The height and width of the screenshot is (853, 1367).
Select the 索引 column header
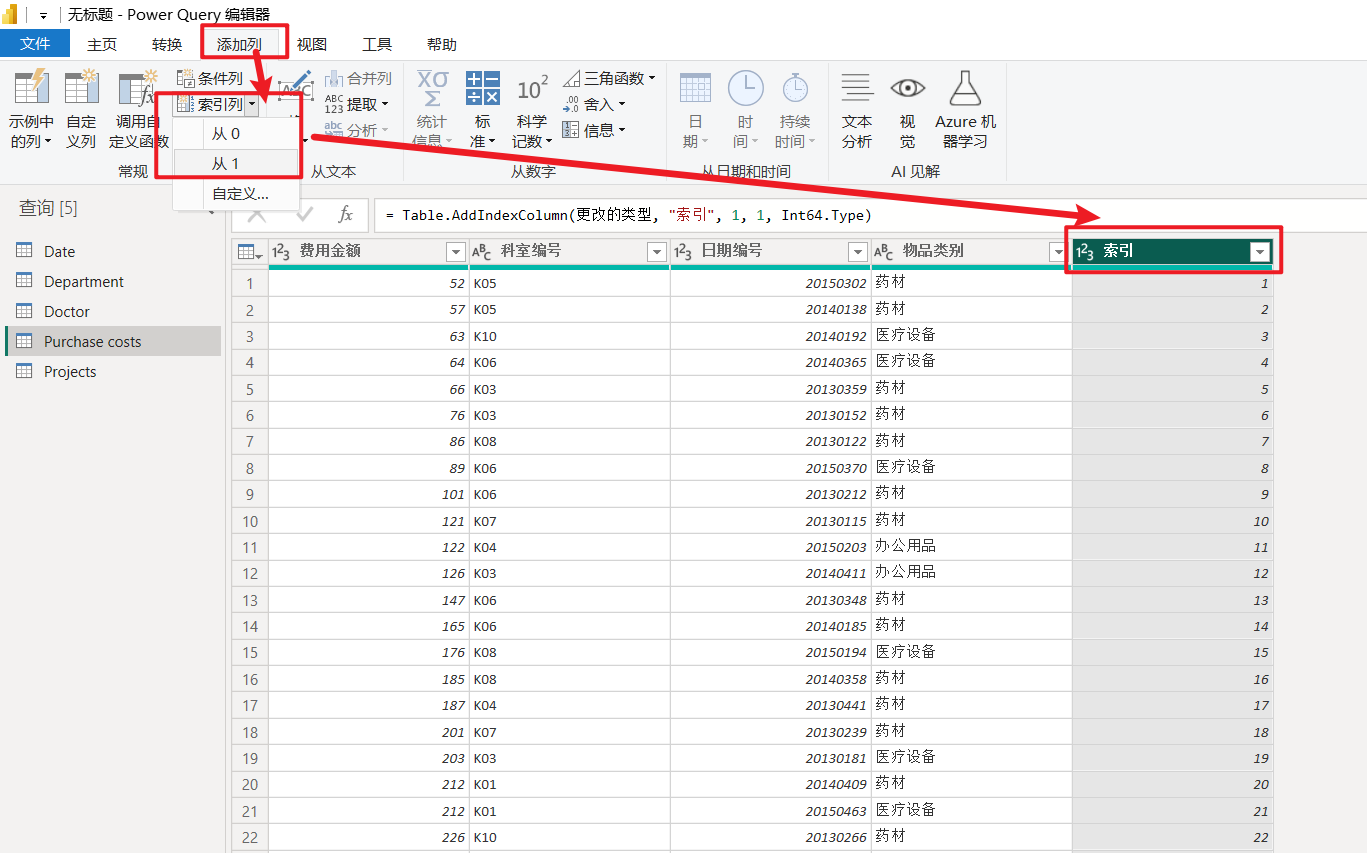[x=1172, y=252]
